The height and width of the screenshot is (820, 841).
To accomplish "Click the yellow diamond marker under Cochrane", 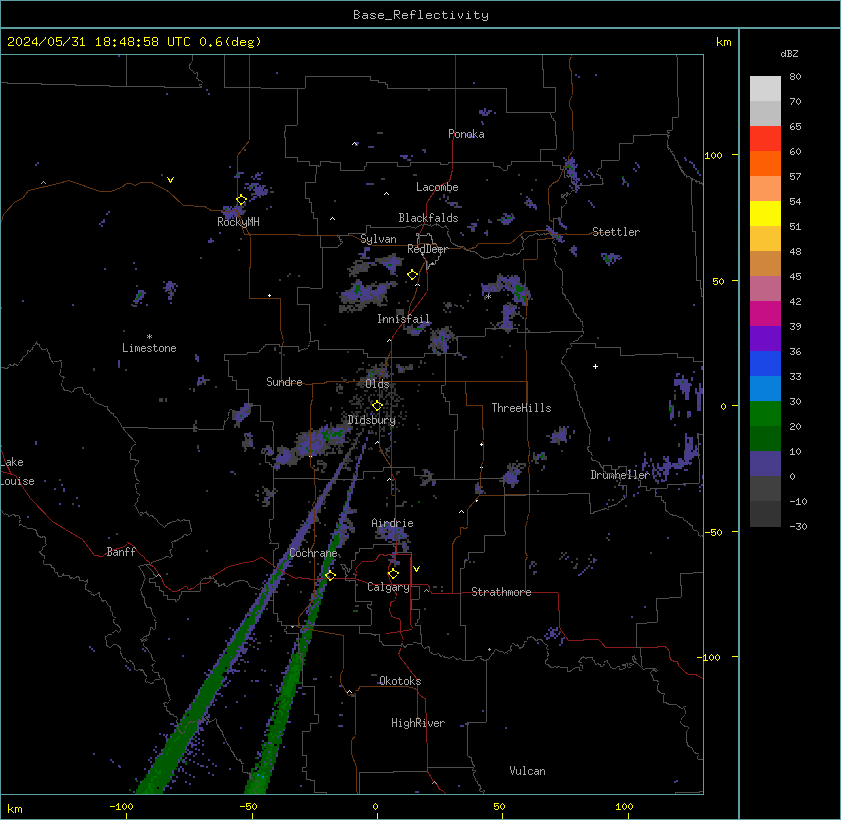I will (330, 575).
